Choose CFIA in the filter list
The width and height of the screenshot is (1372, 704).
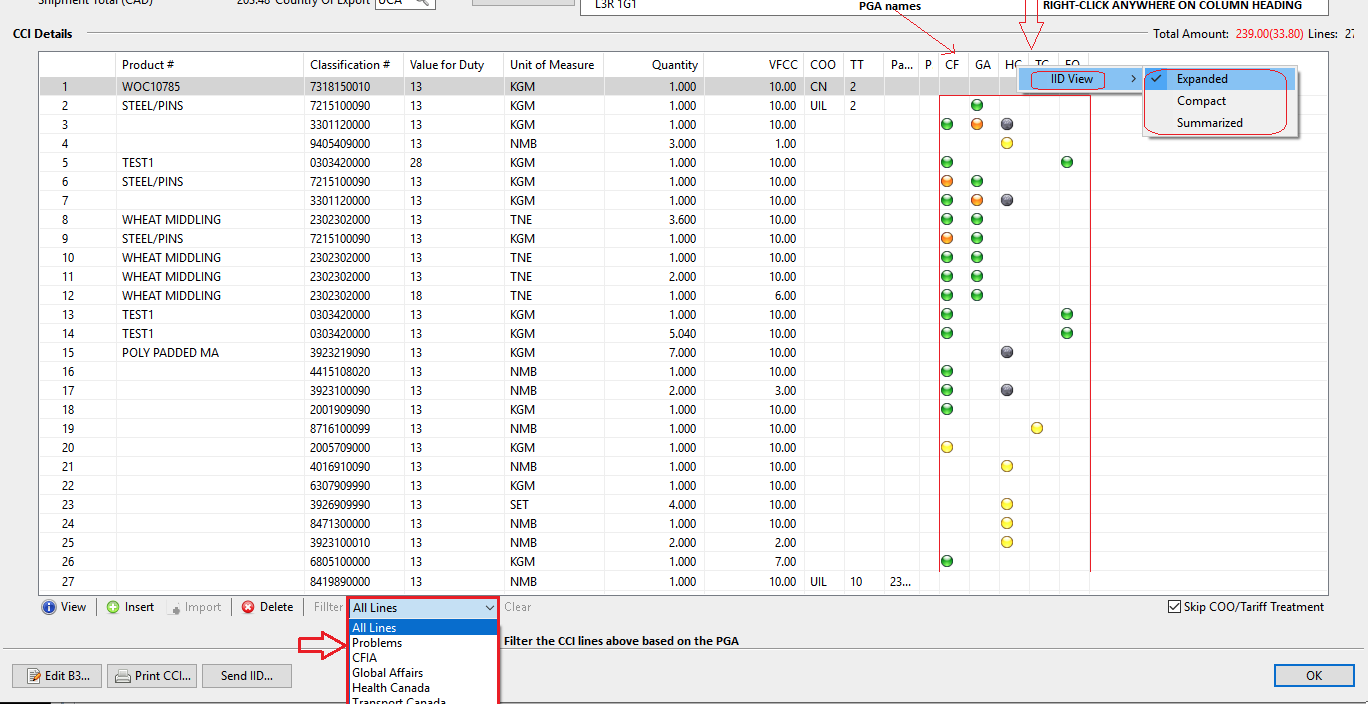click(423, 658)
